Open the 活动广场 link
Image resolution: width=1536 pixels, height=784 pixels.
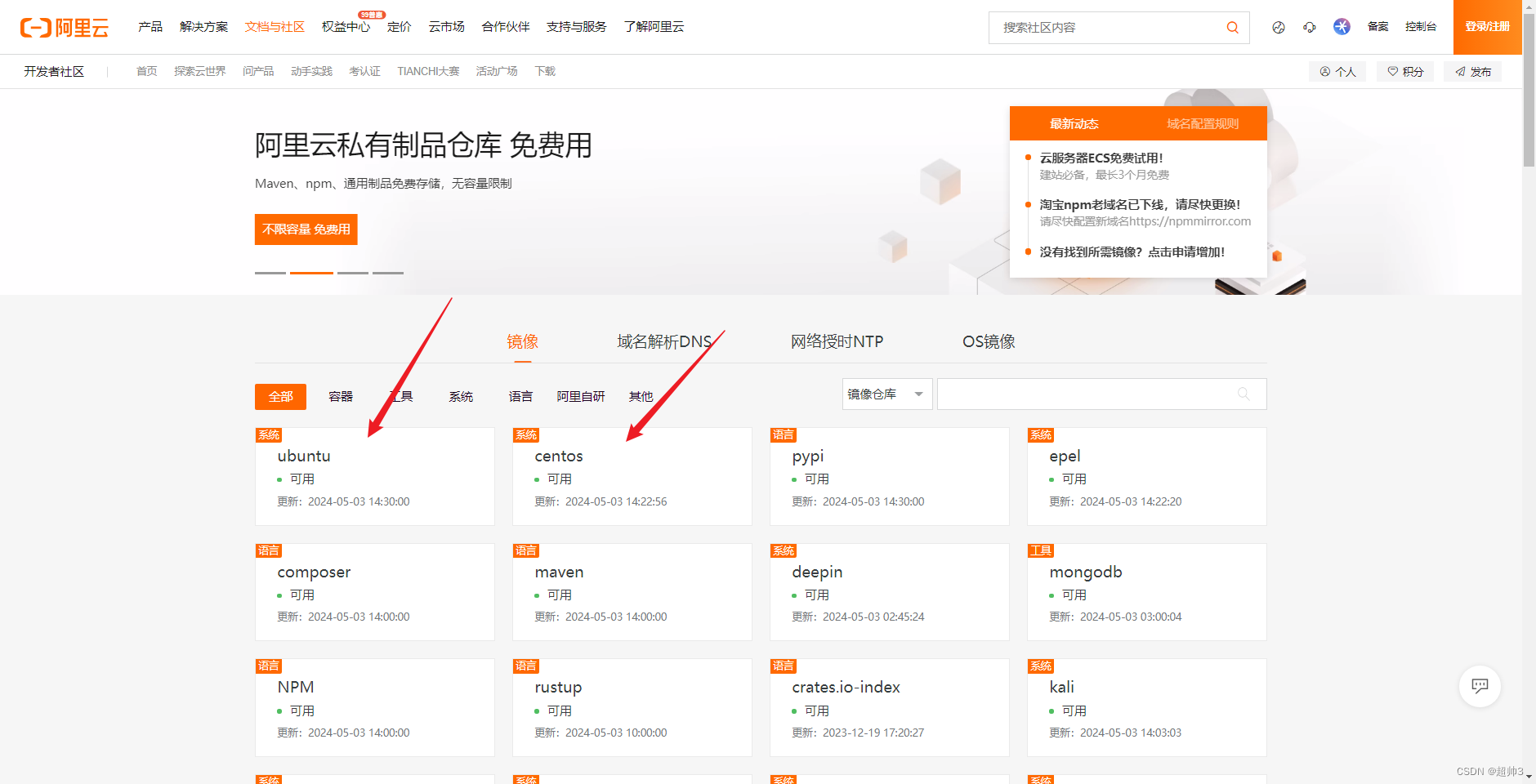pyautogui.click(x=497, y=72)
